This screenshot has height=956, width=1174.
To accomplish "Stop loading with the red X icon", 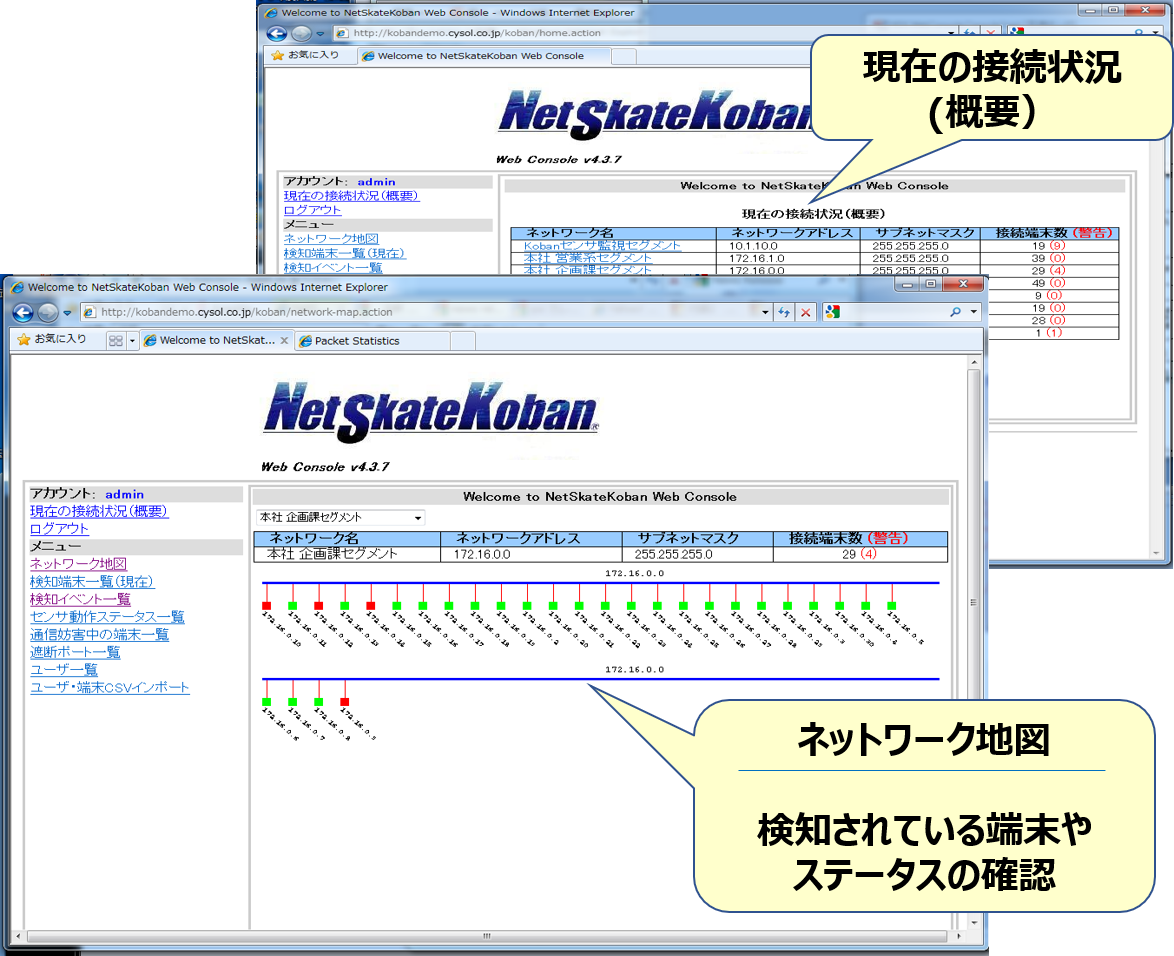I will coord(806,312).
